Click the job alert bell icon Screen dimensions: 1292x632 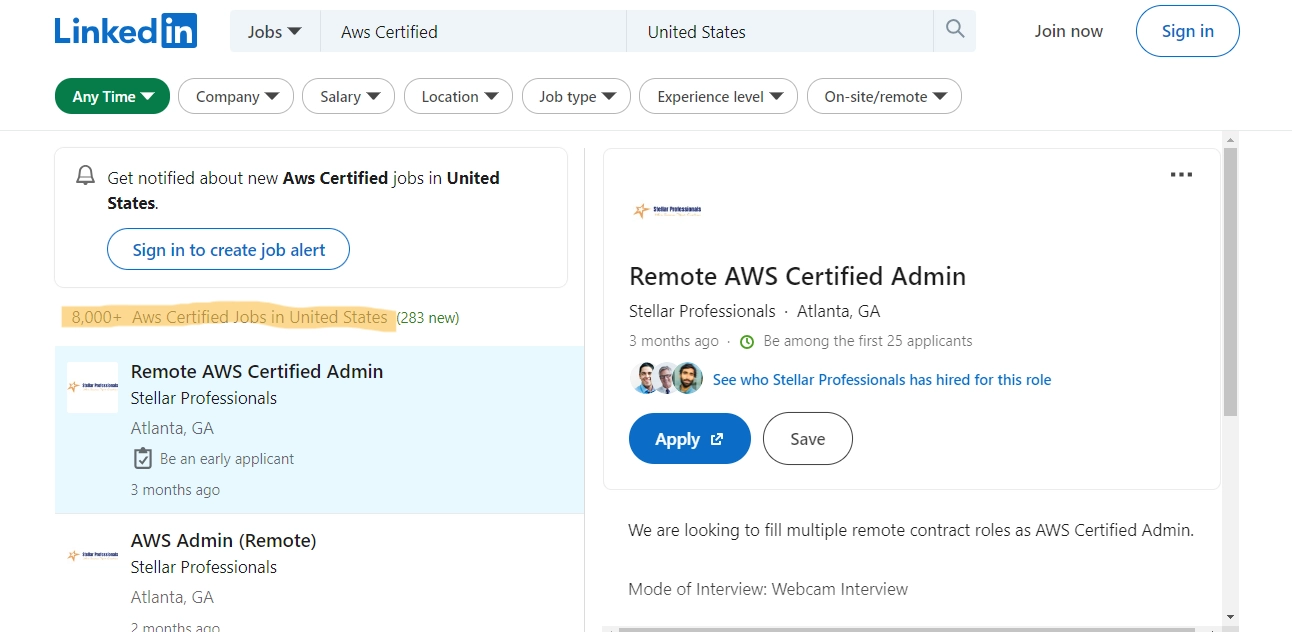click(85, 175)
